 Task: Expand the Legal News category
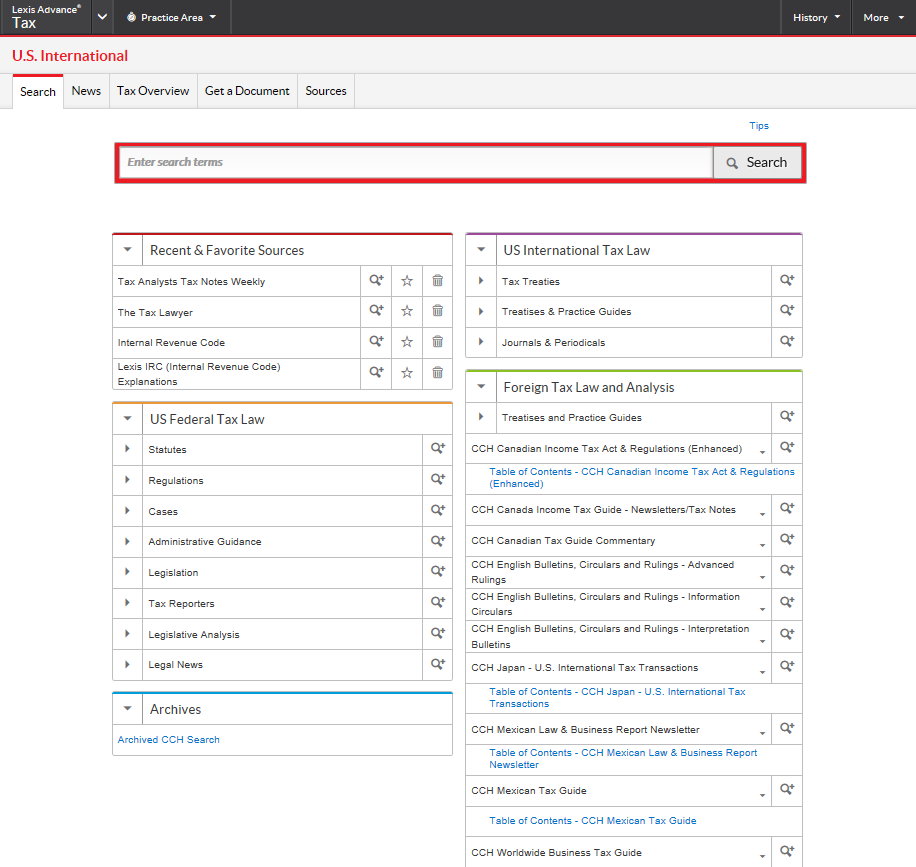127,664
